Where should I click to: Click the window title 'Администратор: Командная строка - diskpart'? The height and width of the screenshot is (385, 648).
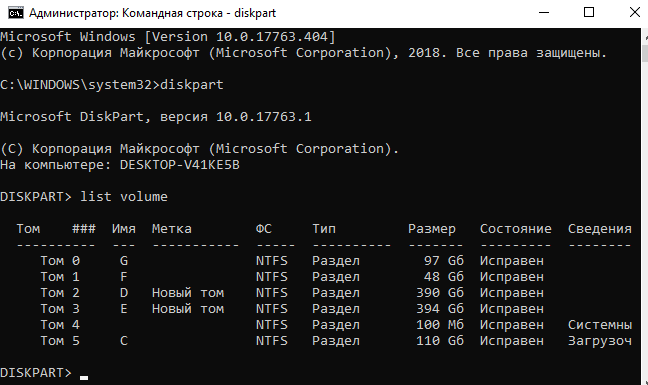tap(152, 13)
